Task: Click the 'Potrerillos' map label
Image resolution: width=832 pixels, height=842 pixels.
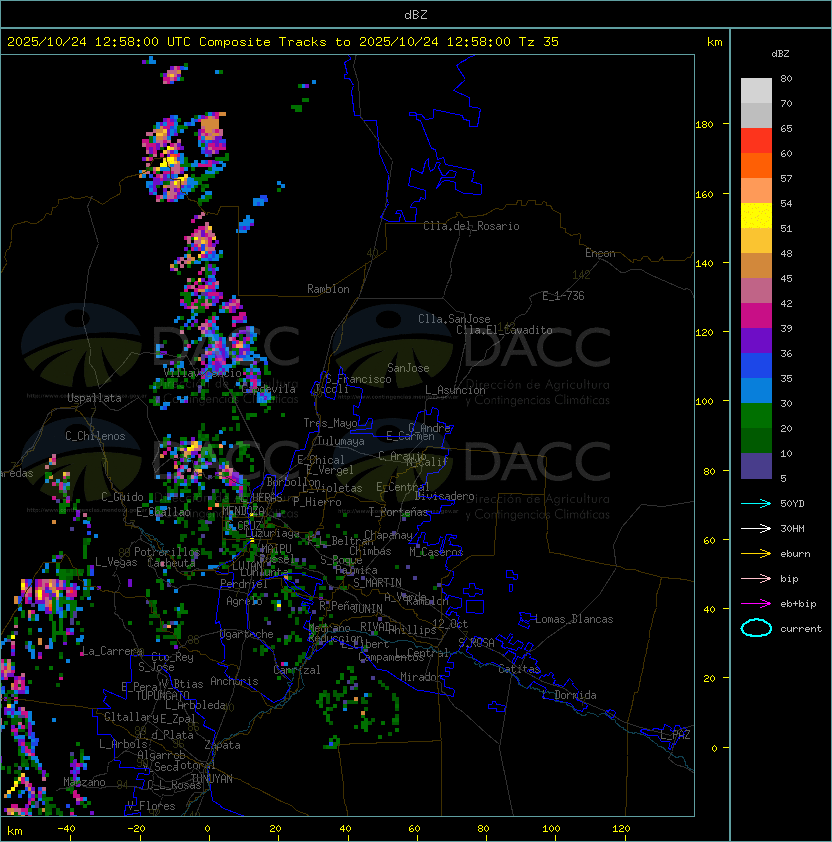Action: click(x=167, y=552)
